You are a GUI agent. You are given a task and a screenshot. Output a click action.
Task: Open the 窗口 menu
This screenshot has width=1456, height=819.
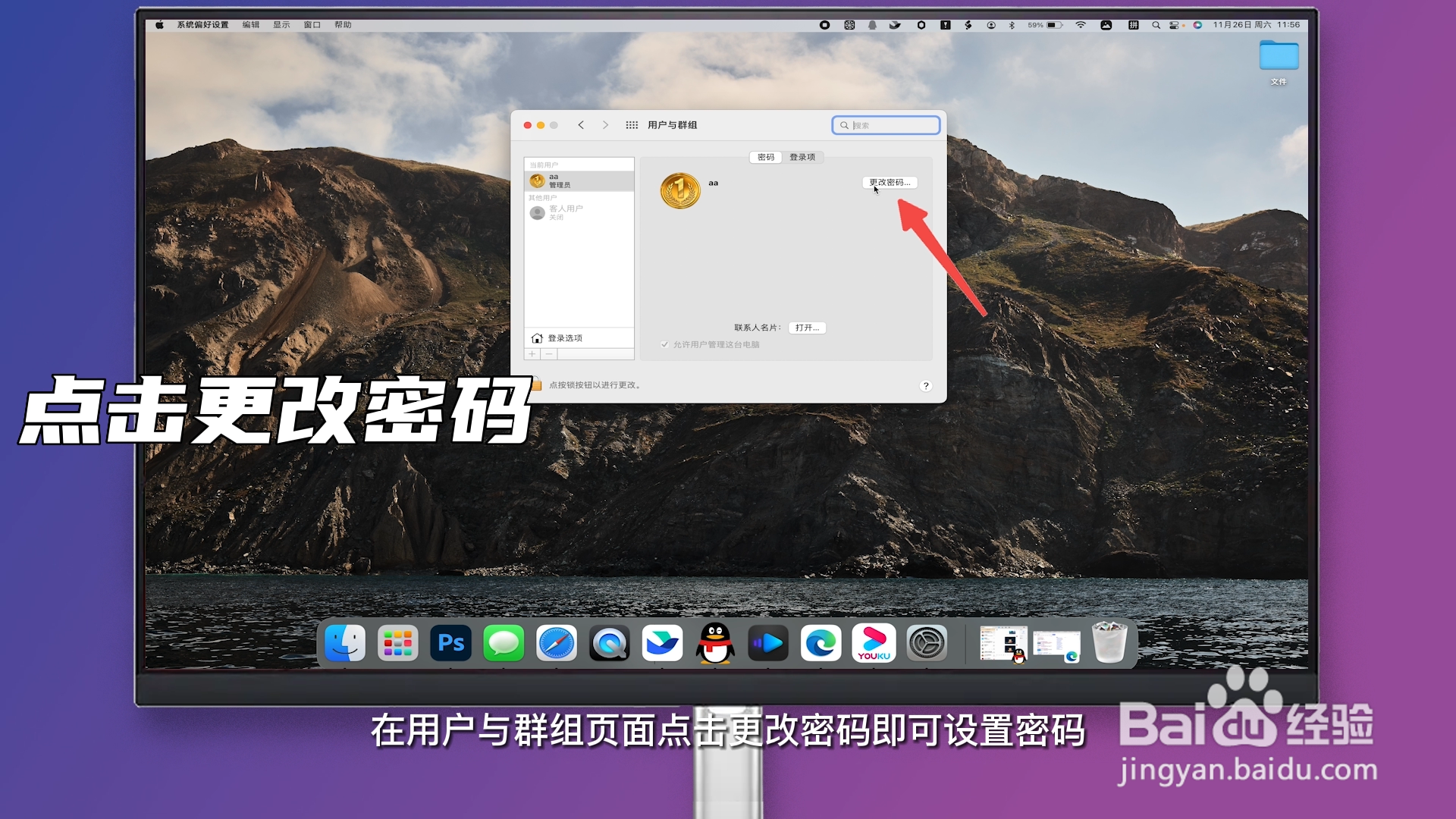point(312,25)
